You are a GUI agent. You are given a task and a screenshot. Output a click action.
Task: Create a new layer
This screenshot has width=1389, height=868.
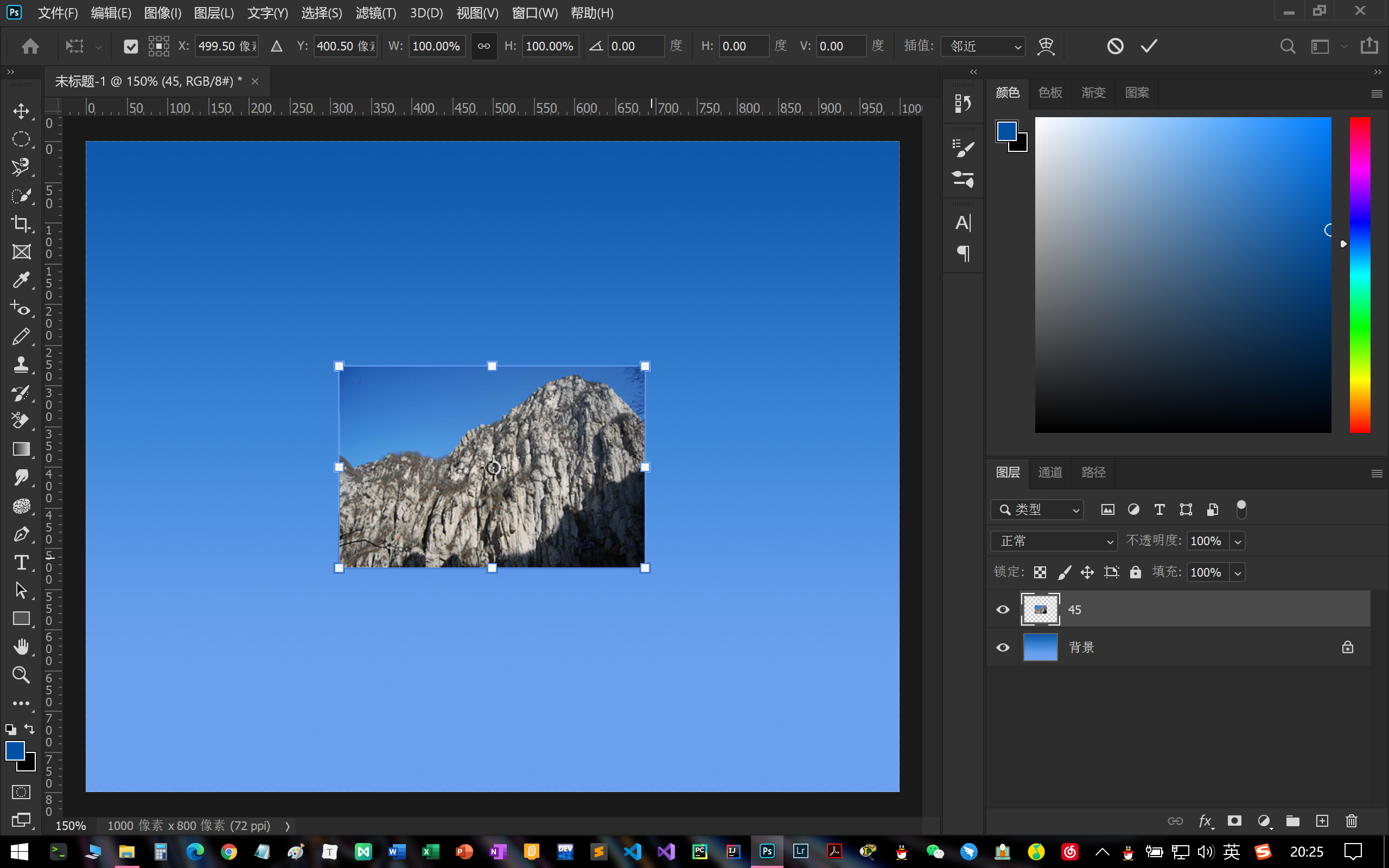pyautogui.click(x=1322, y=821)
